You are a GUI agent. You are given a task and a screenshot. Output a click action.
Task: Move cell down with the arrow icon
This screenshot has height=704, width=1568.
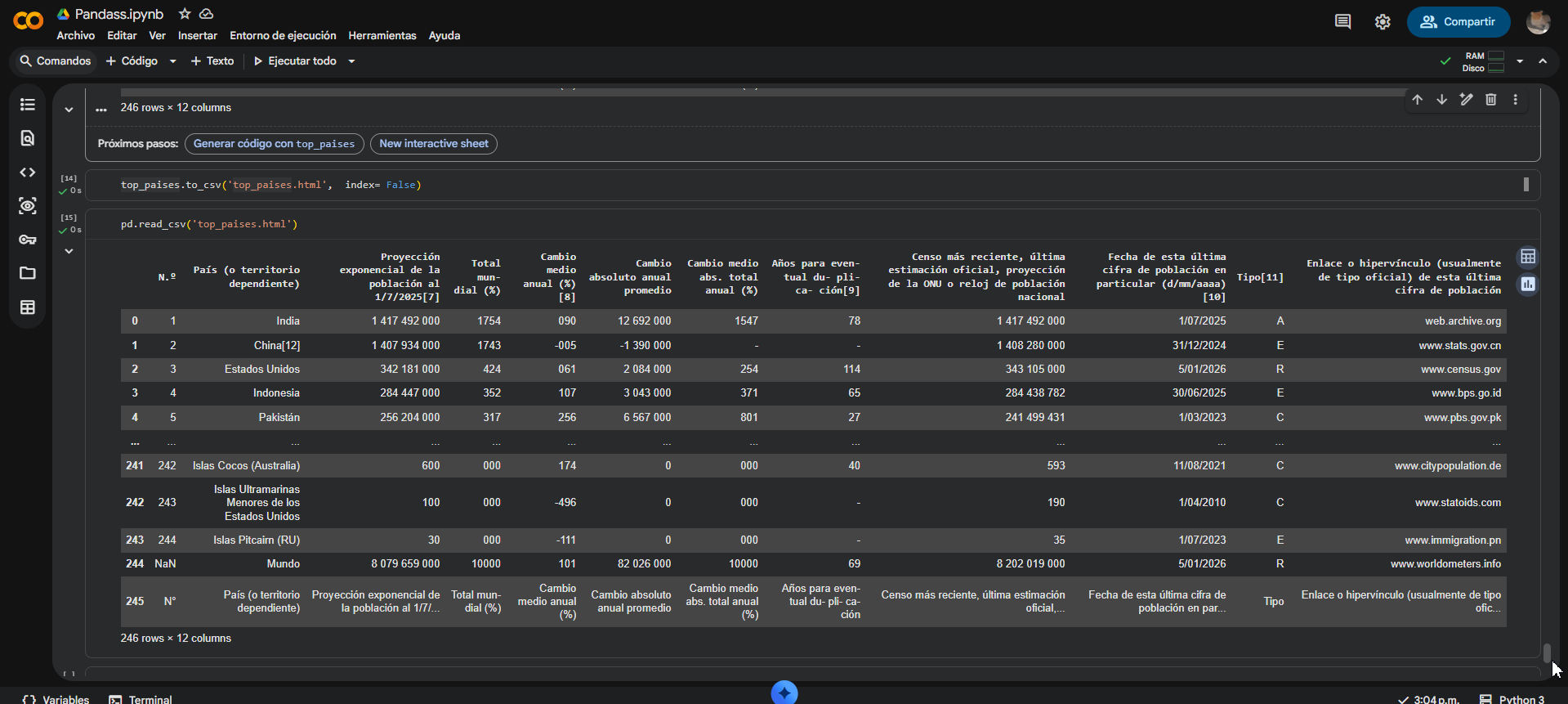point(1441,100)
